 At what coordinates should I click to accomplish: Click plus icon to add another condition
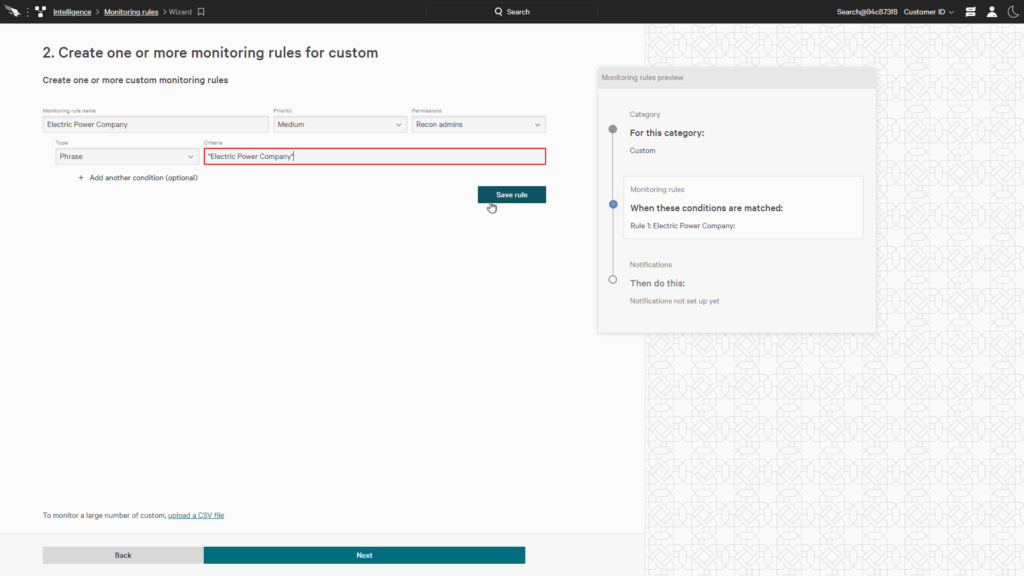point(81,178)
